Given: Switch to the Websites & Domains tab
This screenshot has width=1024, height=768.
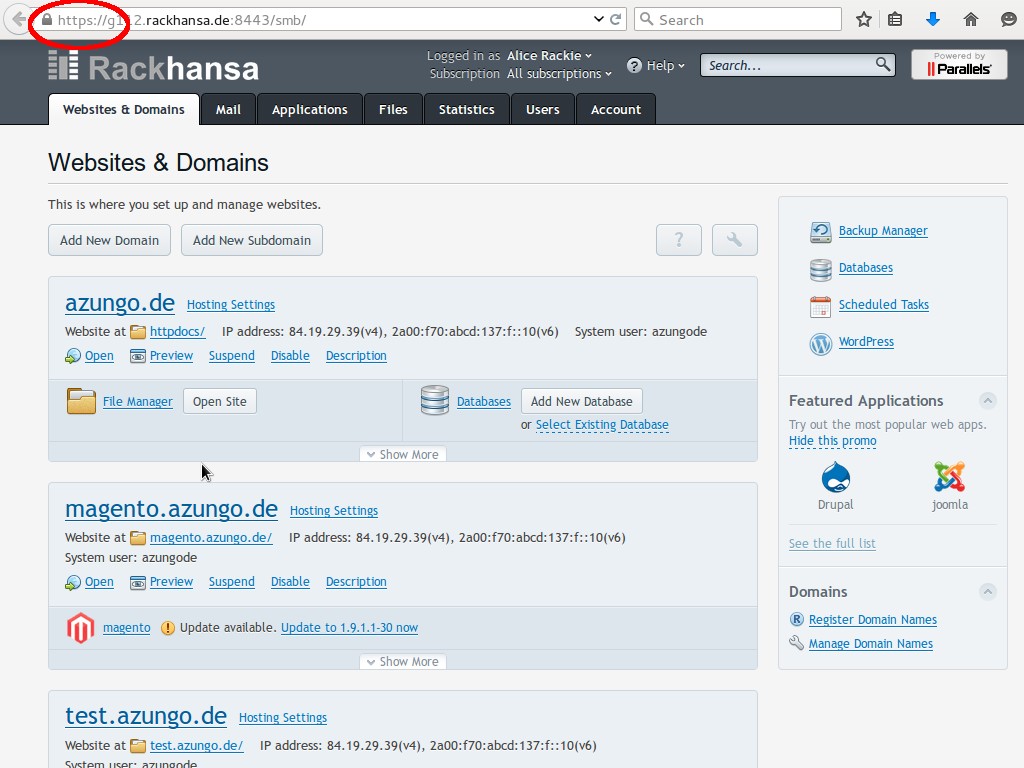Looking at the screenshot, I should [x=123, y=109].
